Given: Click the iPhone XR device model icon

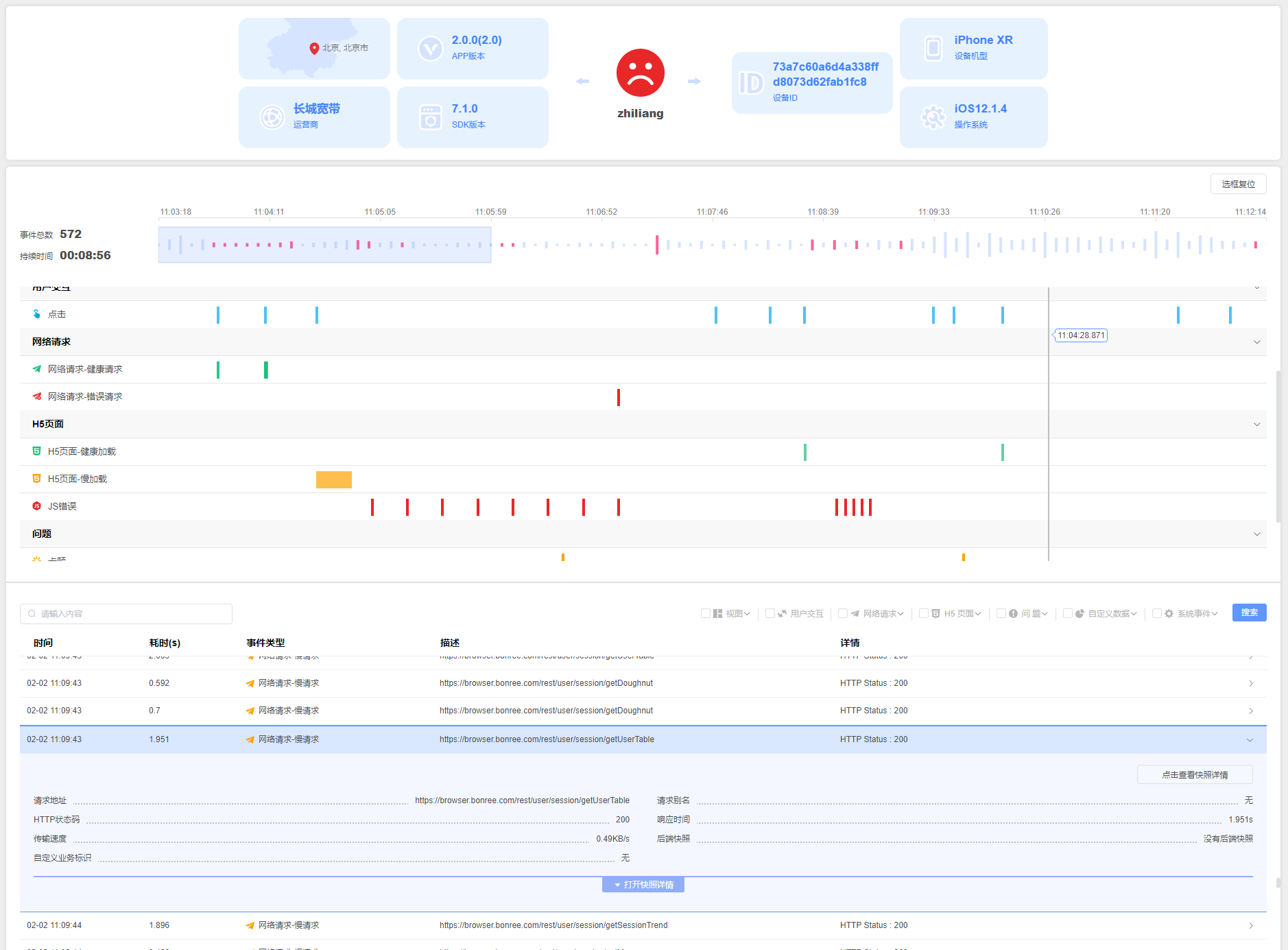Looking at the screenshot, I should click(x=933, y=48).
